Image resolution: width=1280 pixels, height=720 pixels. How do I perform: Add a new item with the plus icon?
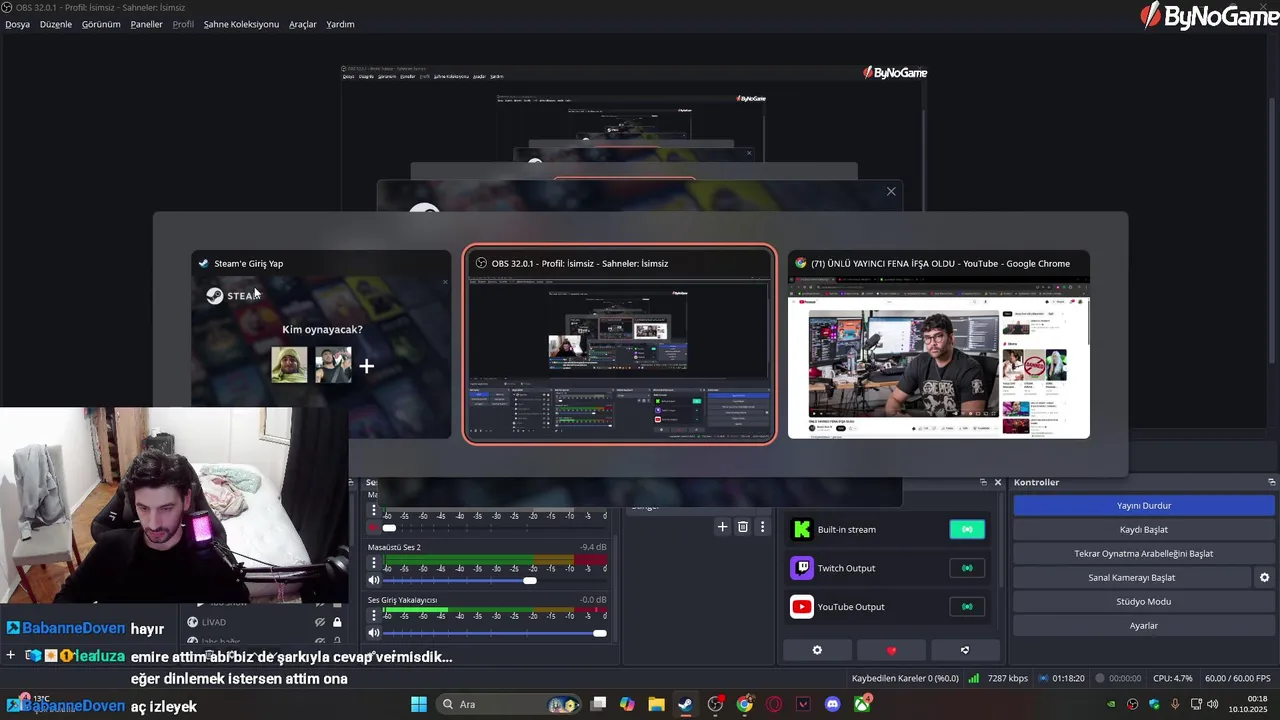pos(722,527)
